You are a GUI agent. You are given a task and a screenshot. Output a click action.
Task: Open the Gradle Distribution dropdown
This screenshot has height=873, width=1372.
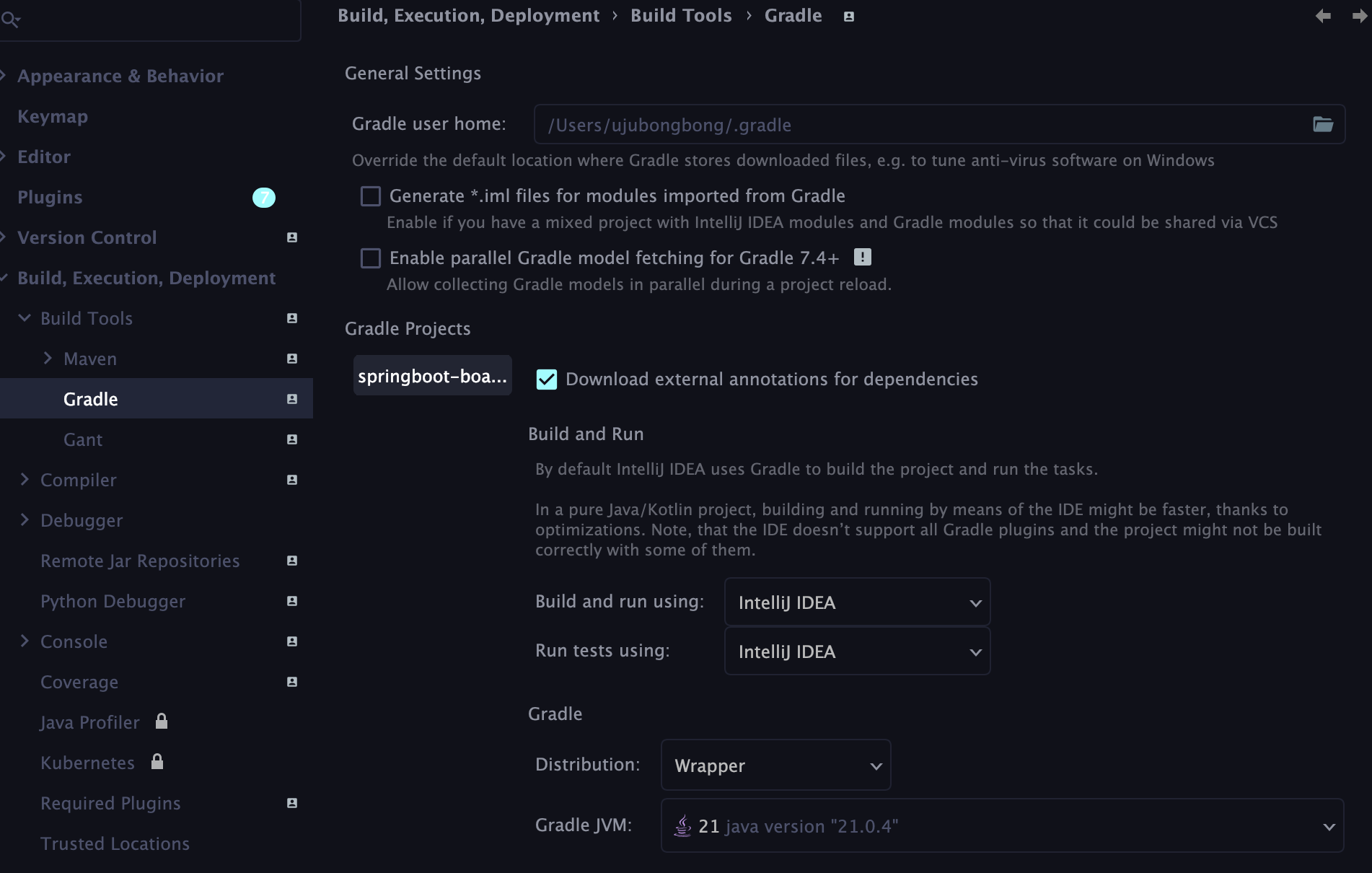775,765
